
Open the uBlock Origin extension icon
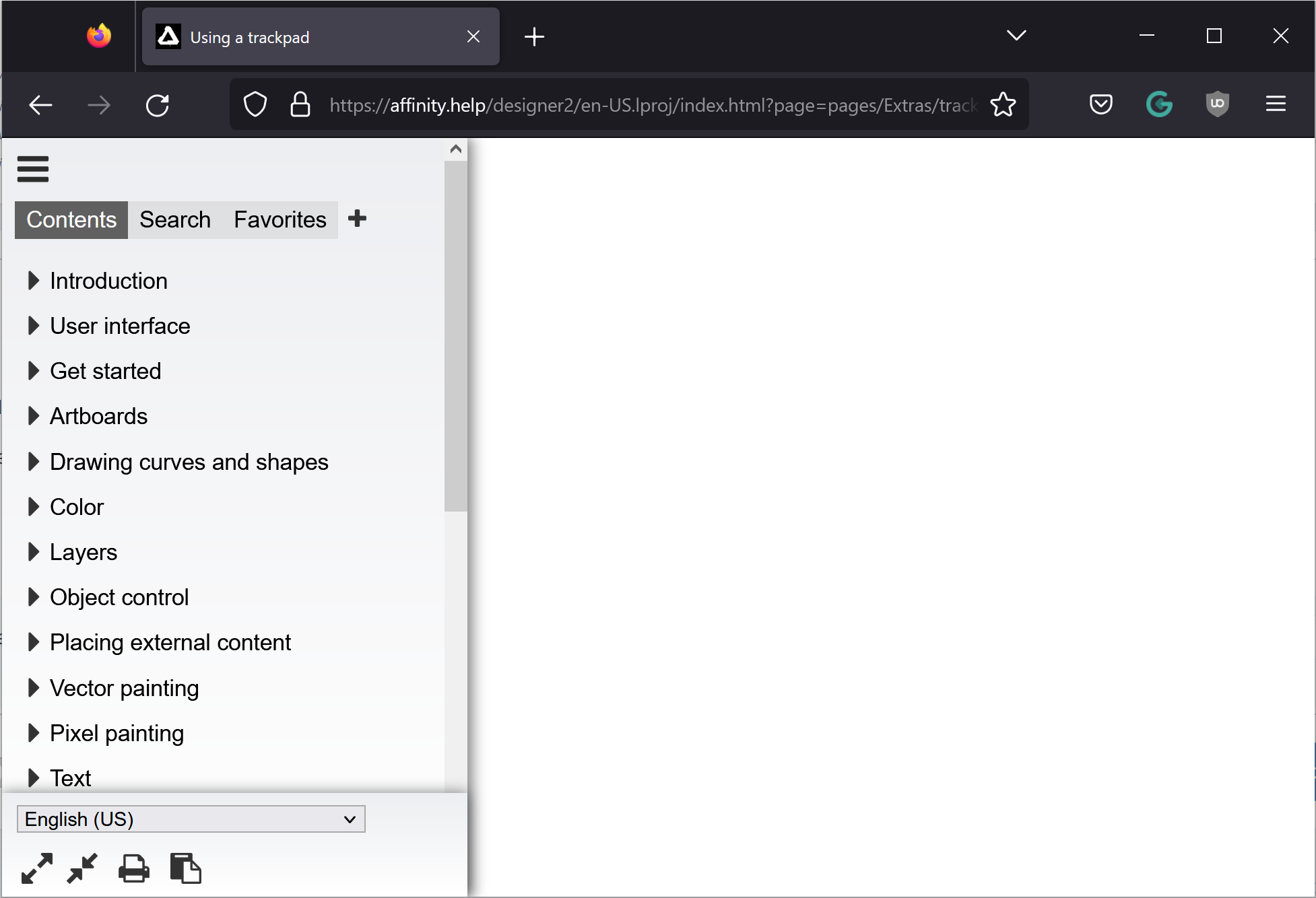point(1217,104)
